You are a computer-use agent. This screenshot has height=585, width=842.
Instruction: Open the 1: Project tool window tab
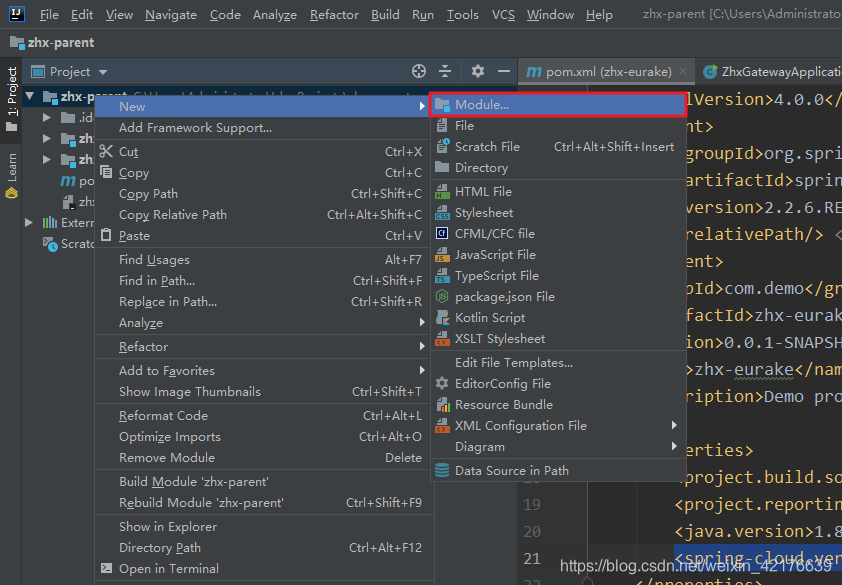click(11, 100)
